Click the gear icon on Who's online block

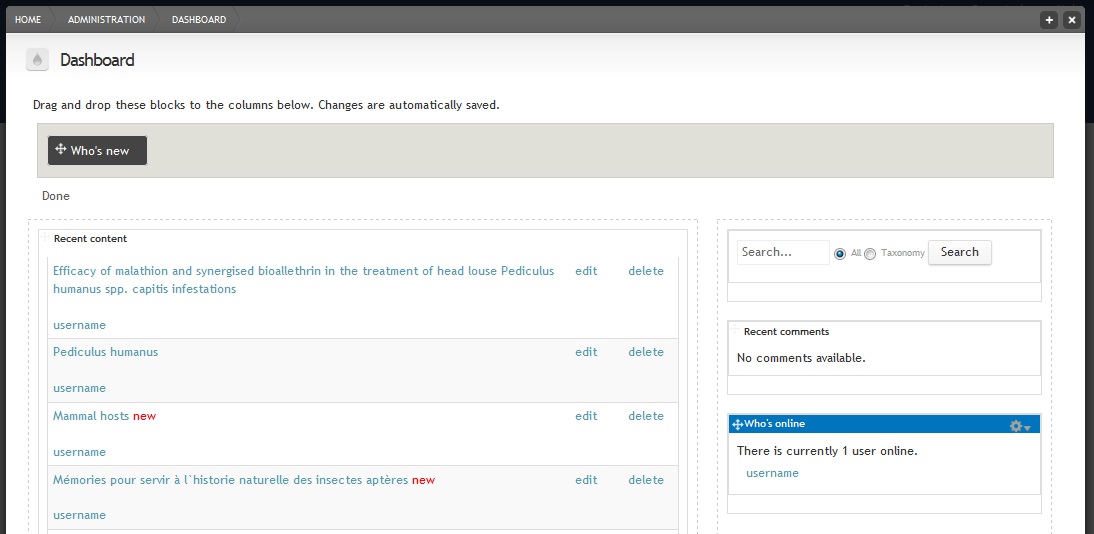(x=1016, y=426)
